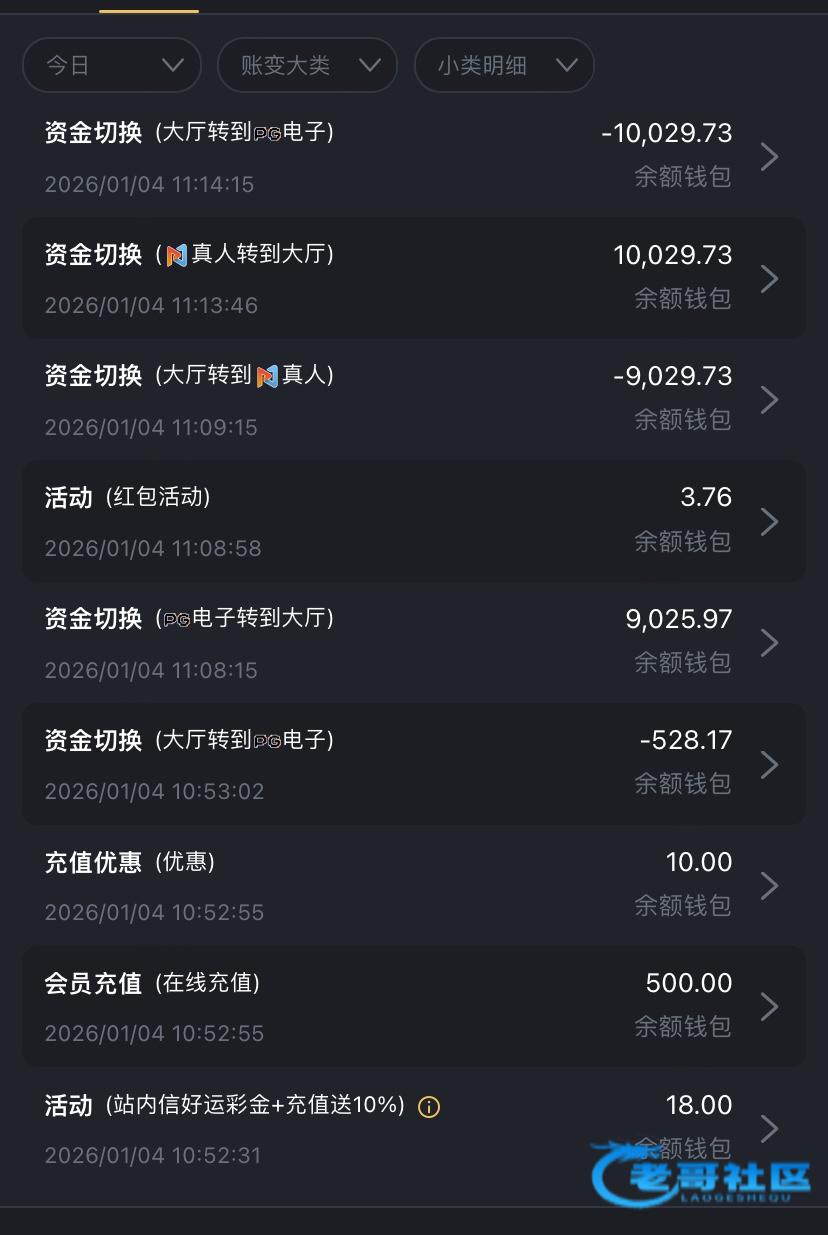Tap chevron next to 3.76 红包活动 entry
828x1235 pixels.
pyautogui.click(x=769, y=521)
